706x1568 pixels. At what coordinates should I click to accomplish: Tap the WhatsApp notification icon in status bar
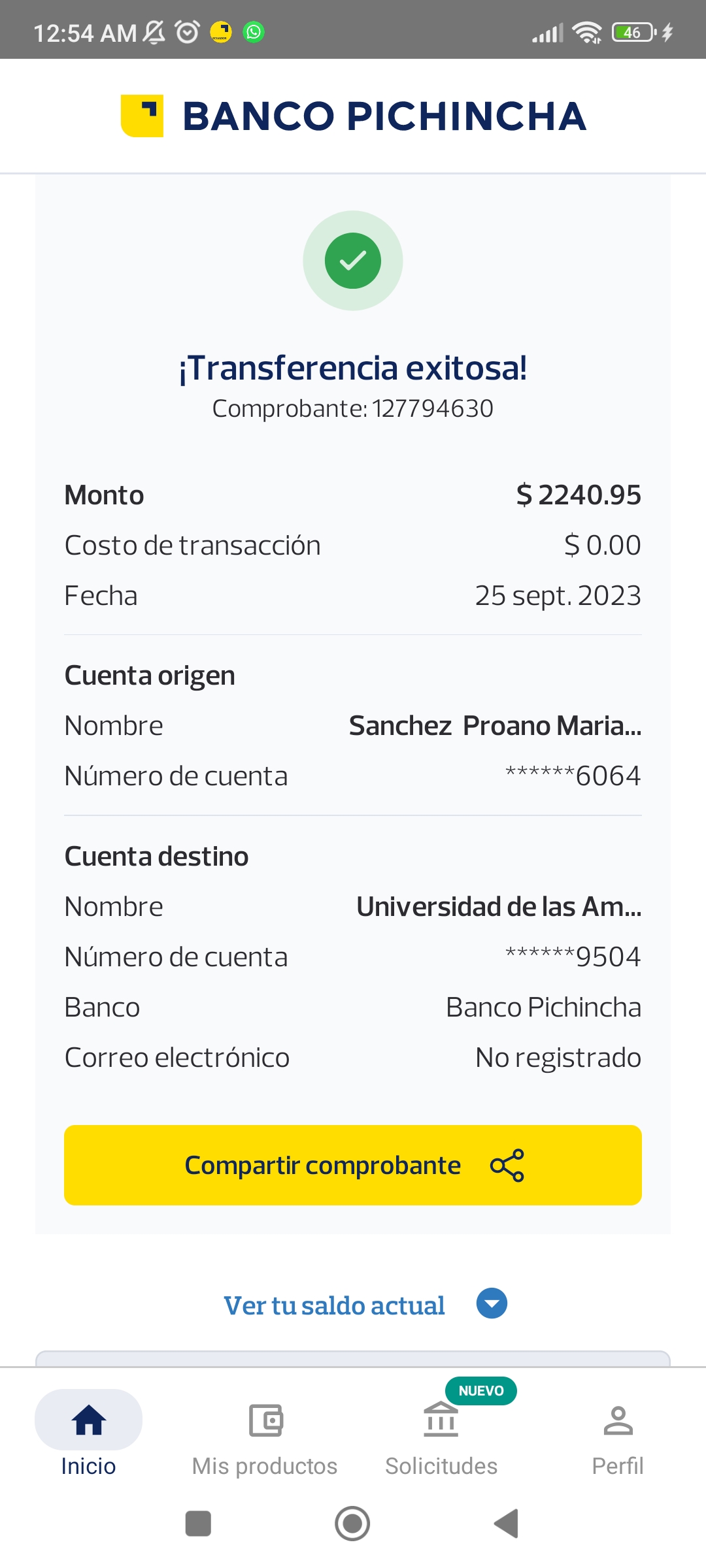(254, 32)
